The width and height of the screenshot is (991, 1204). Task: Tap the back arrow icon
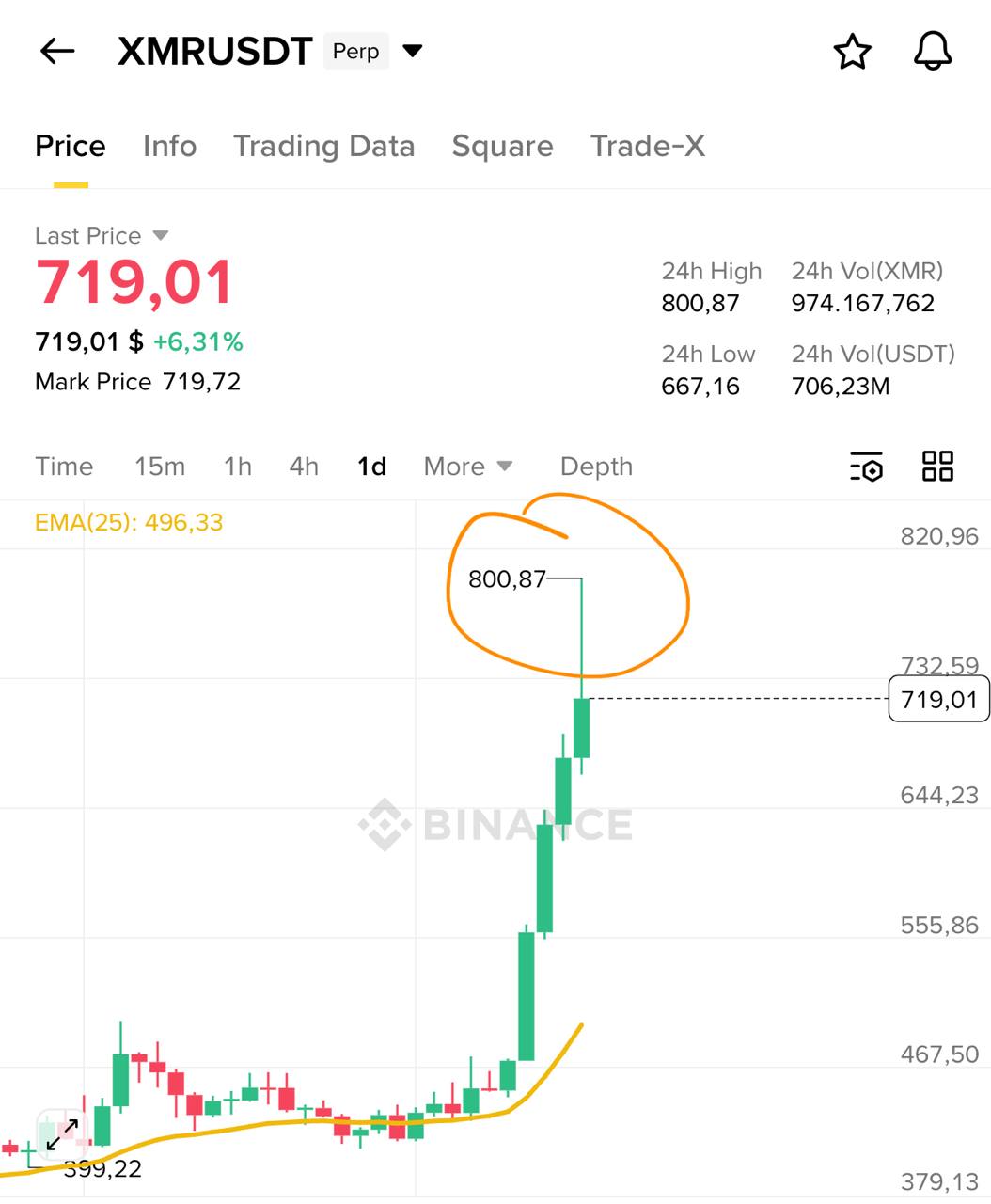coord(57,51)
